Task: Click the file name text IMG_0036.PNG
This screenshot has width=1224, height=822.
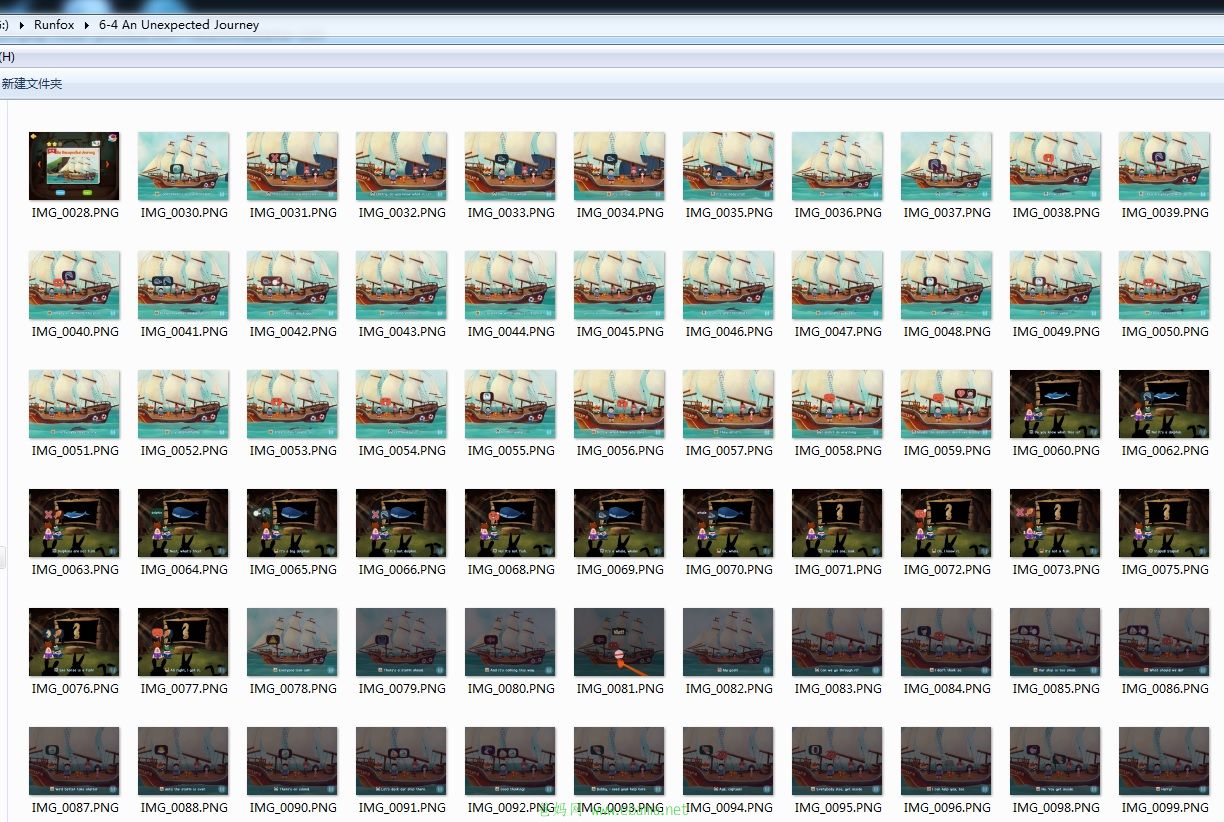Action: pos(838,213)
